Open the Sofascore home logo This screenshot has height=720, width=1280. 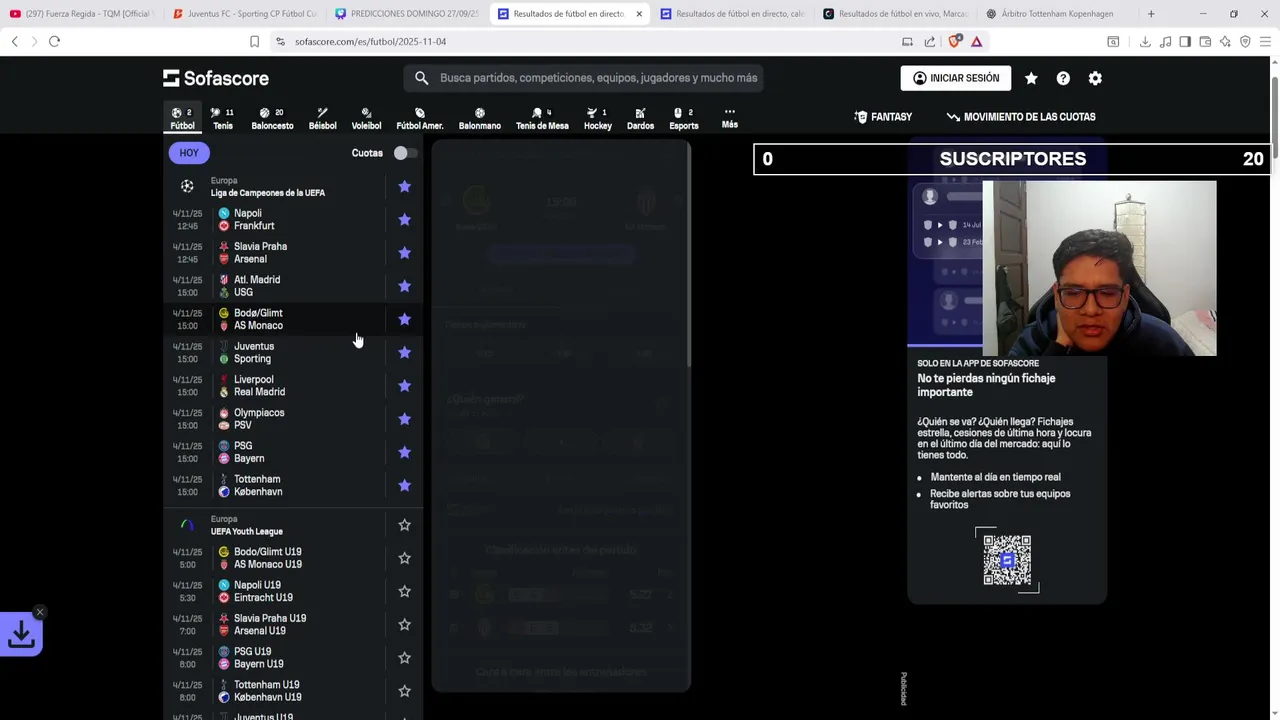216,78
